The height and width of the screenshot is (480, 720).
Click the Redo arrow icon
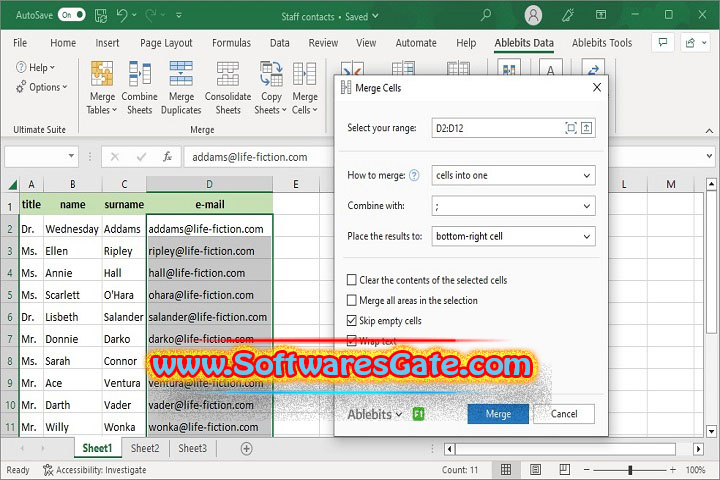click(151, 15)
